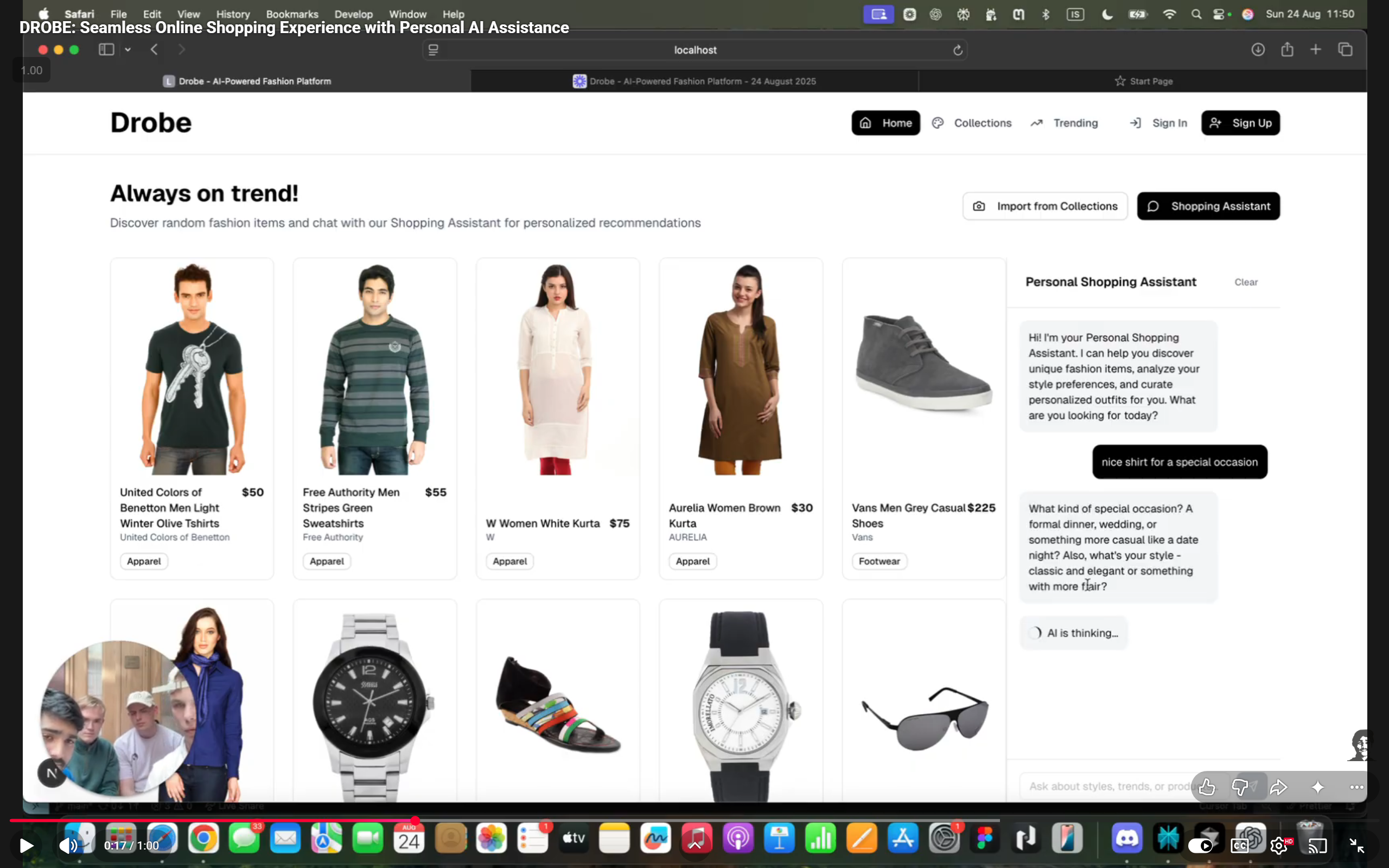Click the localhost address bar
Image resolution: width=1389 pixels, height=868 pixels.
pos(695,50)
